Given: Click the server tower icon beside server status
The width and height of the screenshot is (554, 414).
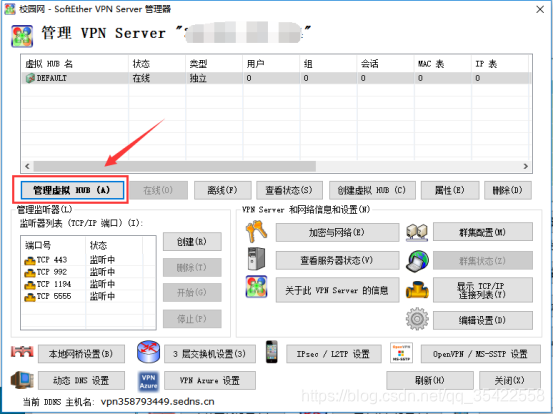Looking at the screenshot, I should 257,259.
